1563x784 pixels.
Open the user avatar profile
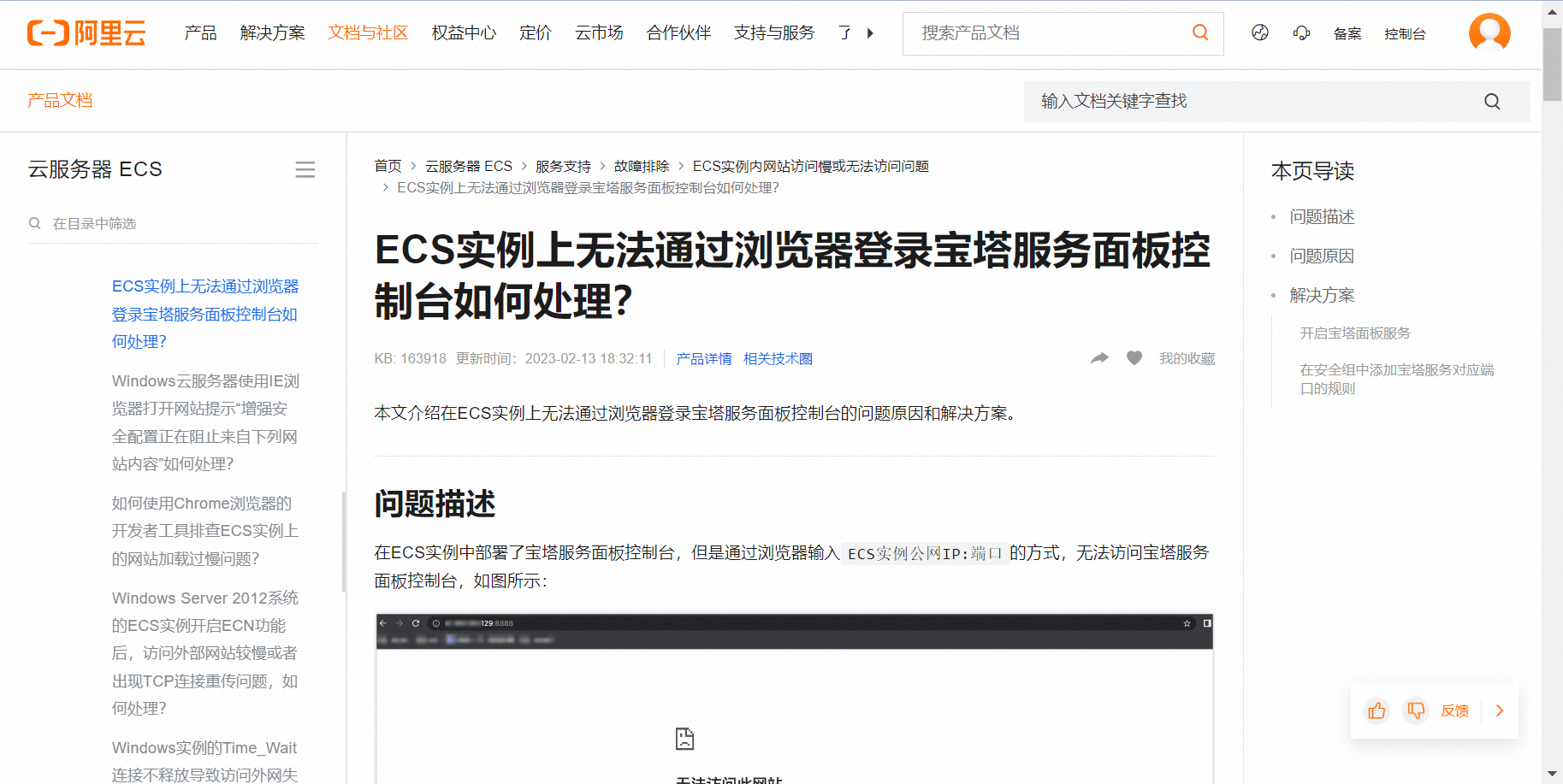(x=1489, y=33)
